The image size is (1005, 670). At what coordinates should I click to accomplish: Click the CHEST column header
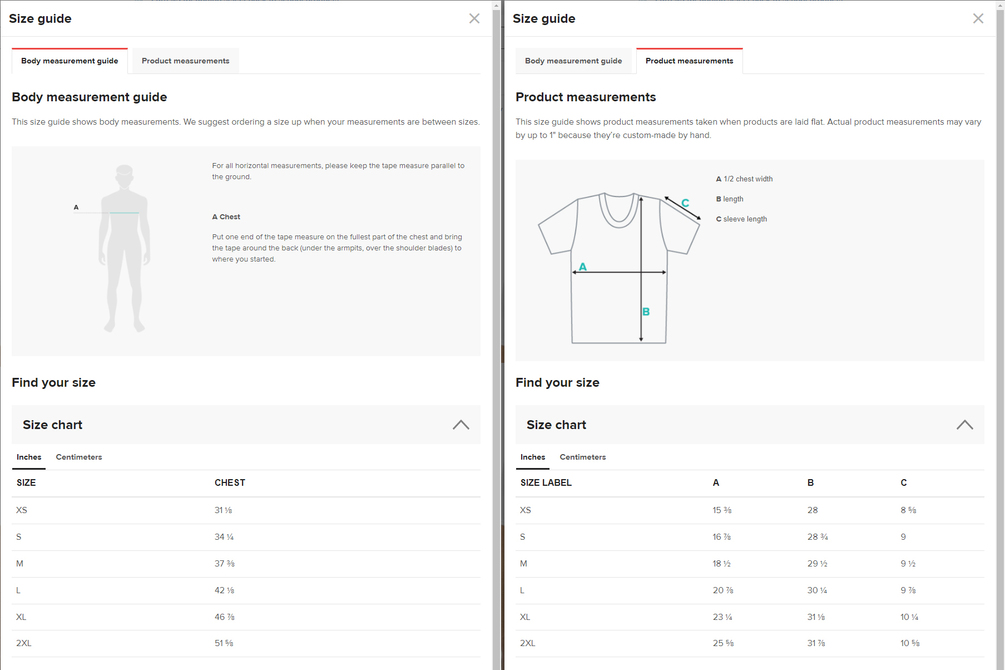230,483
